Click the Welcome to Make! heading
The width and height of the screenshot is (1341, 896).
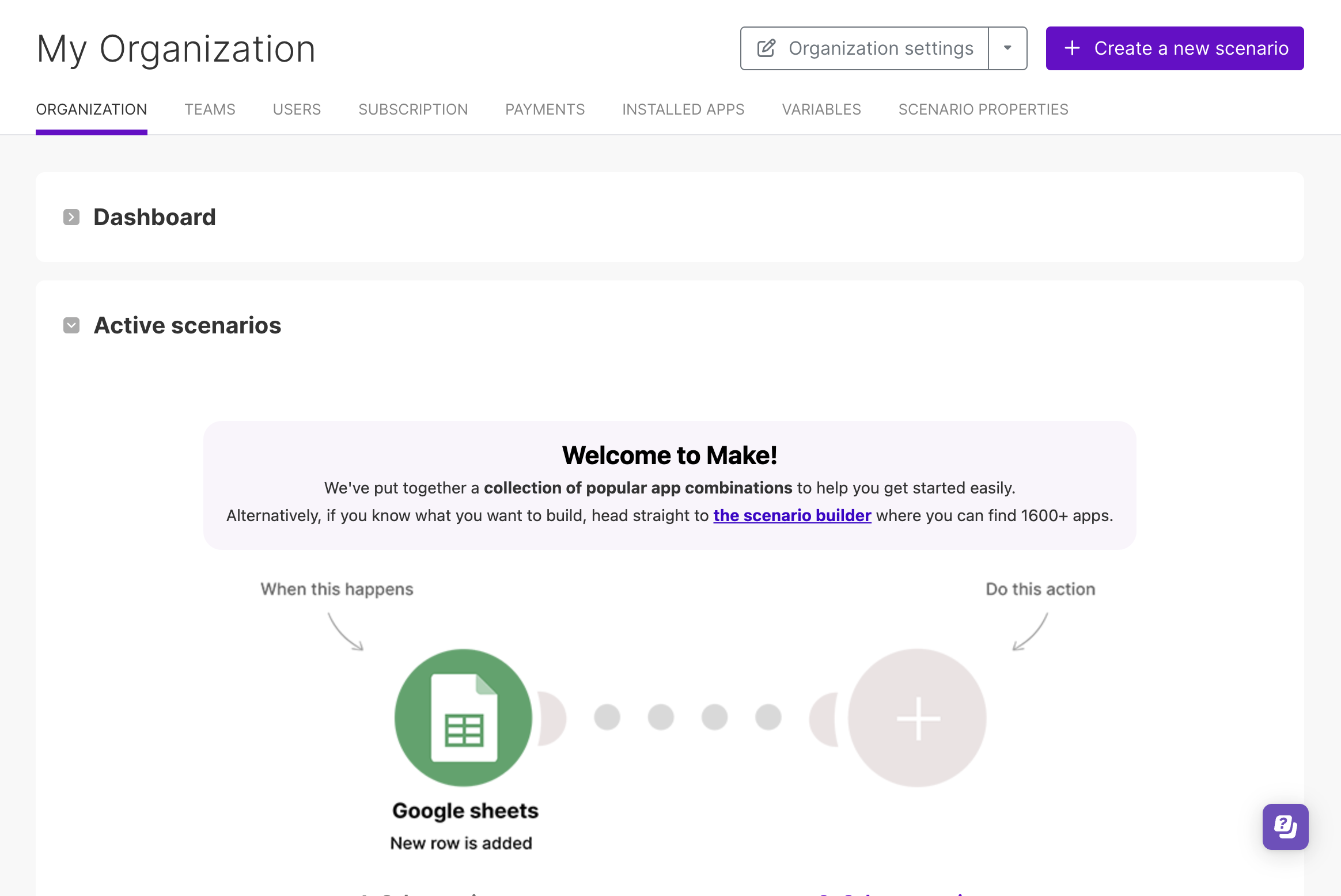tap(670, 455)
